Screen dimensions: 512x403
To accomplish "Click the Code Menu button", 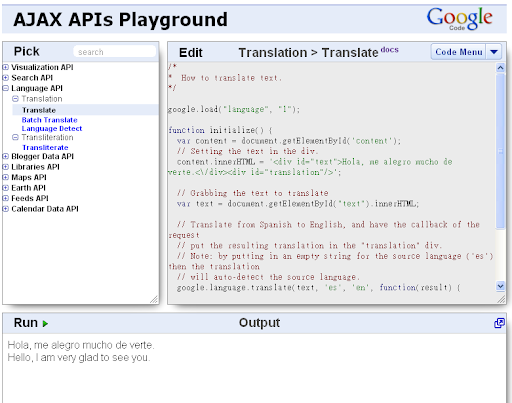I will (x=459, y=52).
